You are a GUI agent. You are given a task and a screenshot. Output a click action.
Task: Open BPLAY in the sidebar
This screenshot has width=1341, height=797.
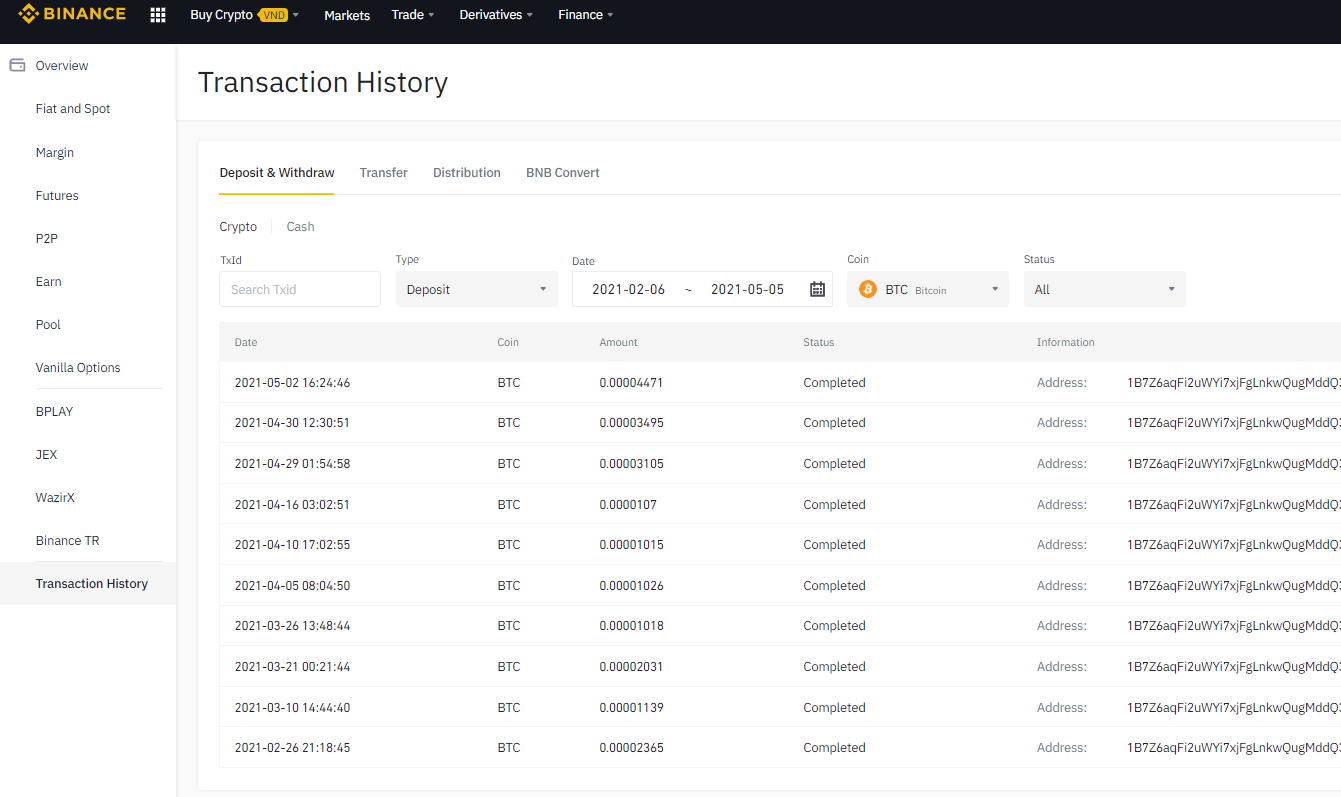[54, 412]
